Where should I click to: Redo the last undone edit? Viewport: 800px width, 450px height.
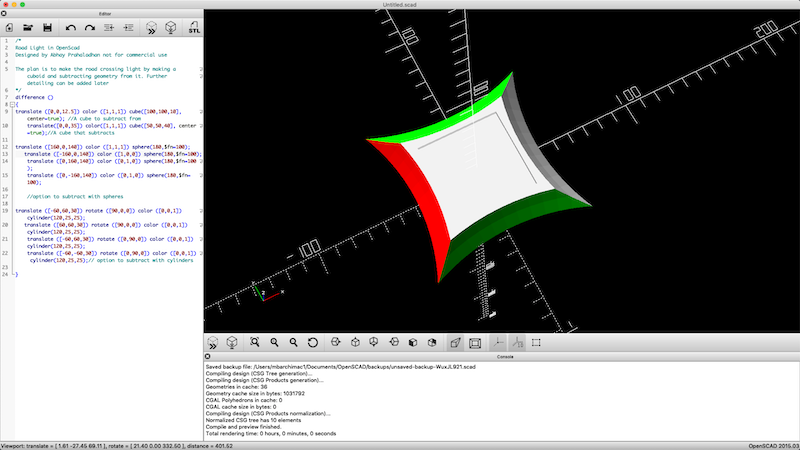(x=88, y=28)
